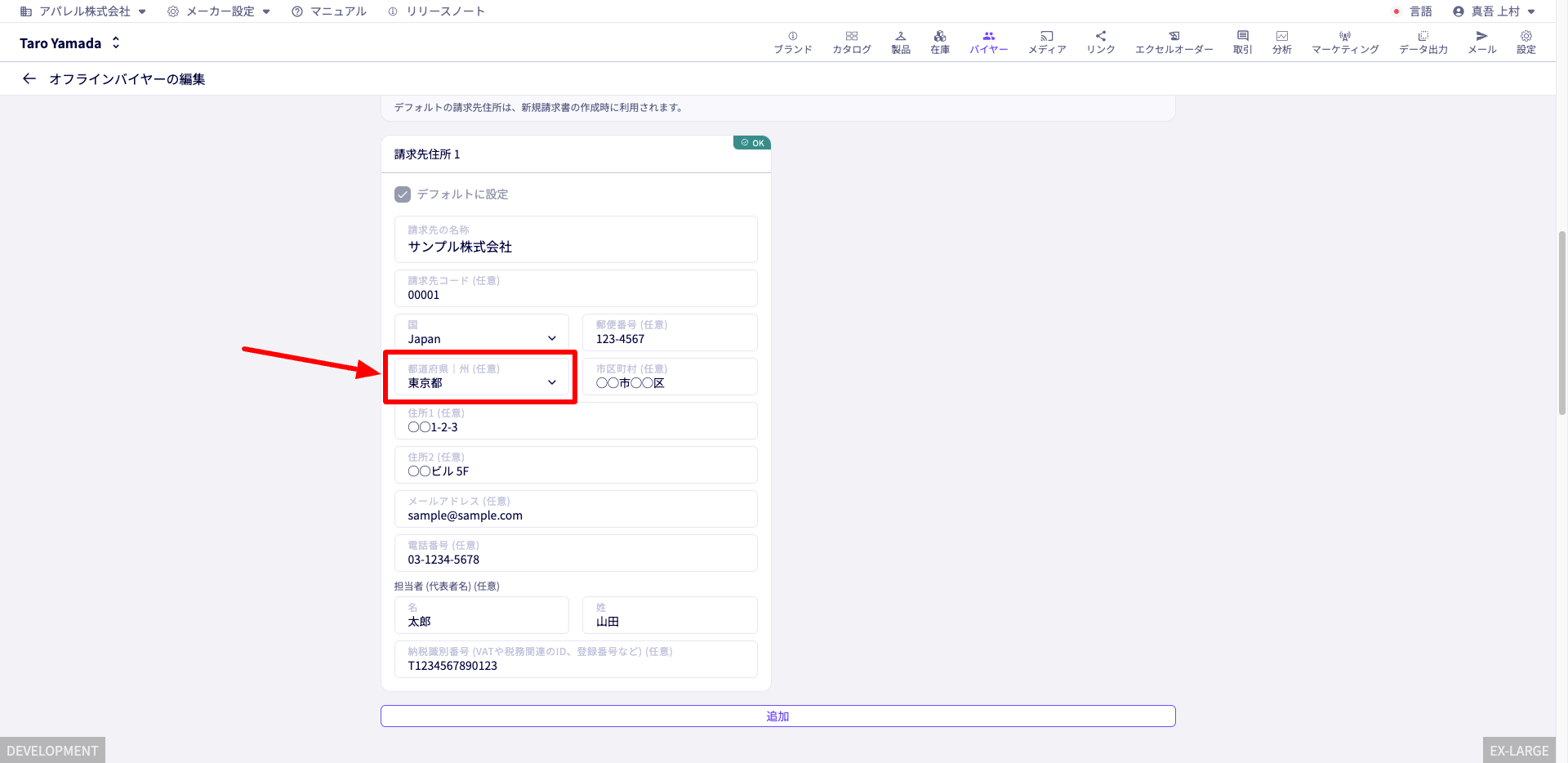Open 在庫 (Inventory) page

939,42
